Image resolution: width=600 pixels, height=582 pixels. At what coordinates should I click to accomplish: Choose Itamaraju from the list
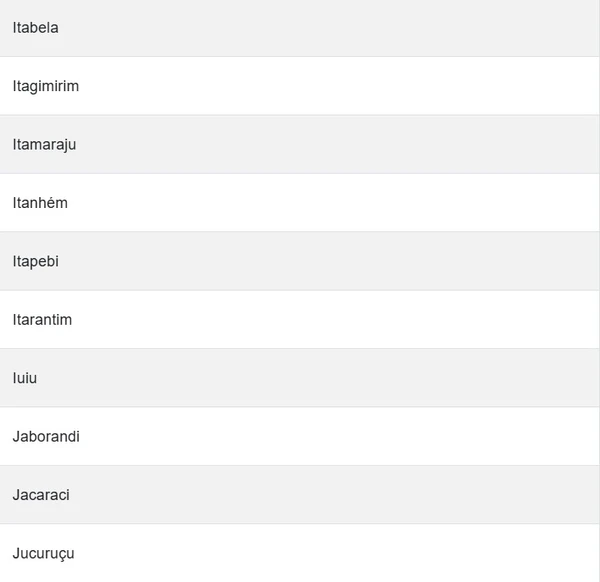click(x=300, y=144)
